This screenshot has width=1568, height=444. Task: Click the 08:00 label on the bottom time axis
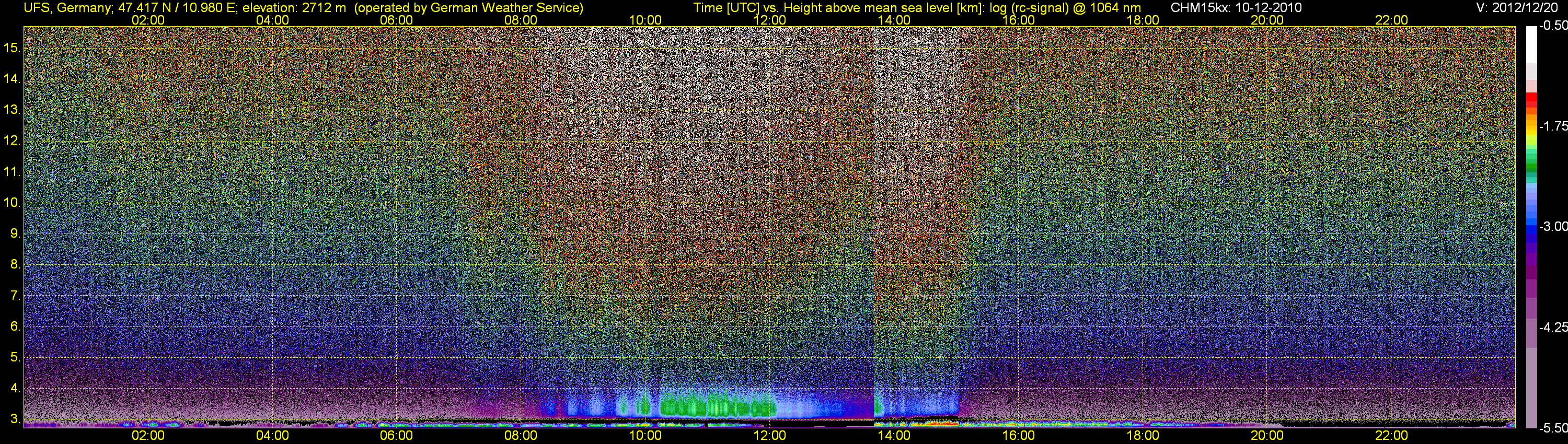click(x=521, y=436)
